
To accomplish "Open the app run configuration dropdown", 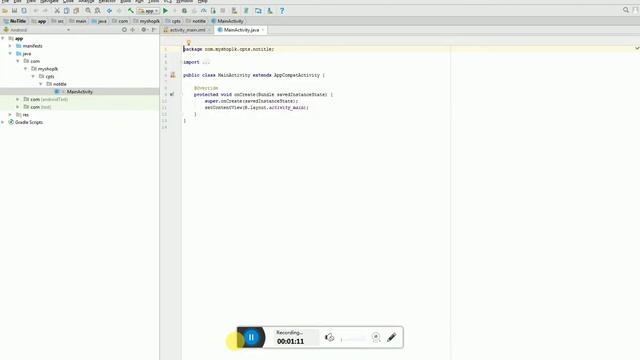I will 149,11.
